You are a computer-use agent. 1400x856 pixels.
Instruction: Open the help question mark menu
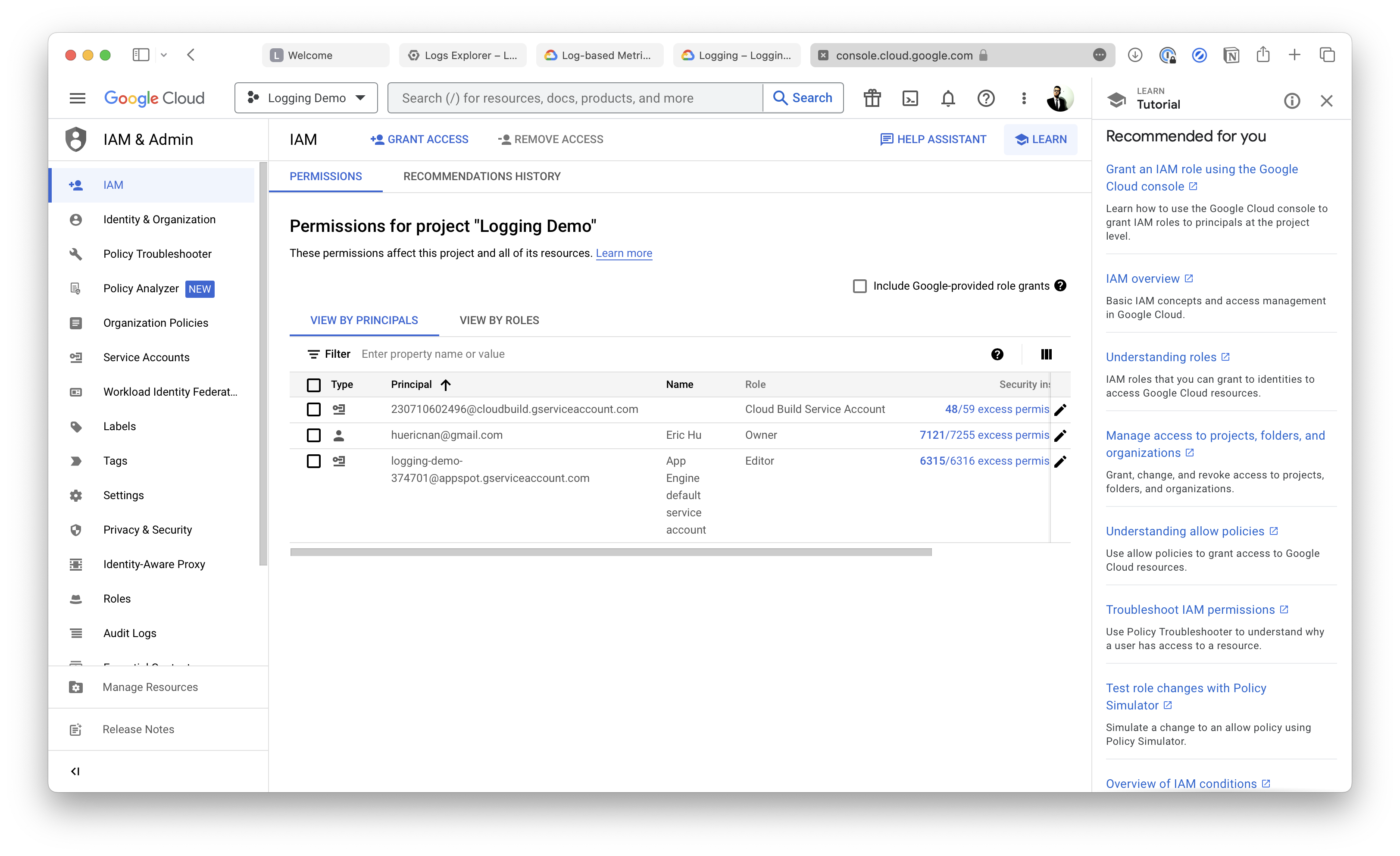986,98
